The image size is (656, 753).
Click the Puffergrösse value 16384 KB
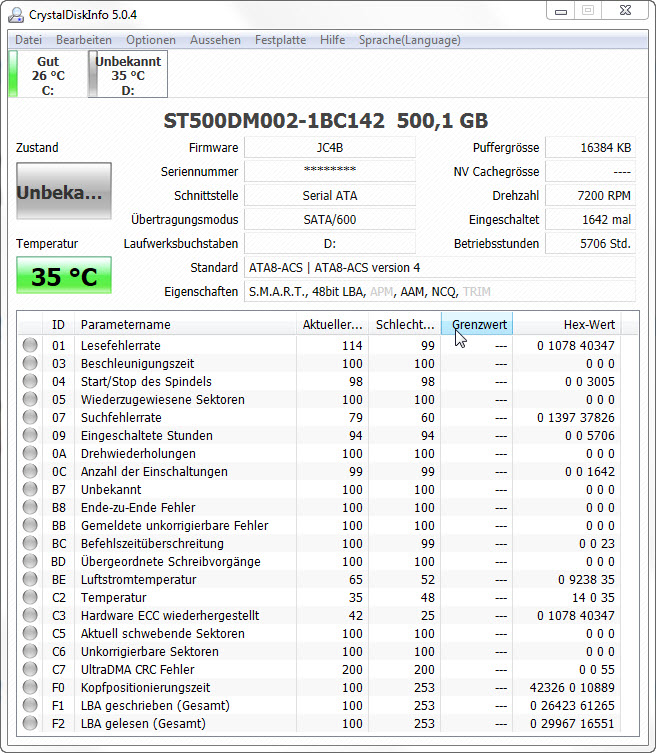tap(591, 147)
